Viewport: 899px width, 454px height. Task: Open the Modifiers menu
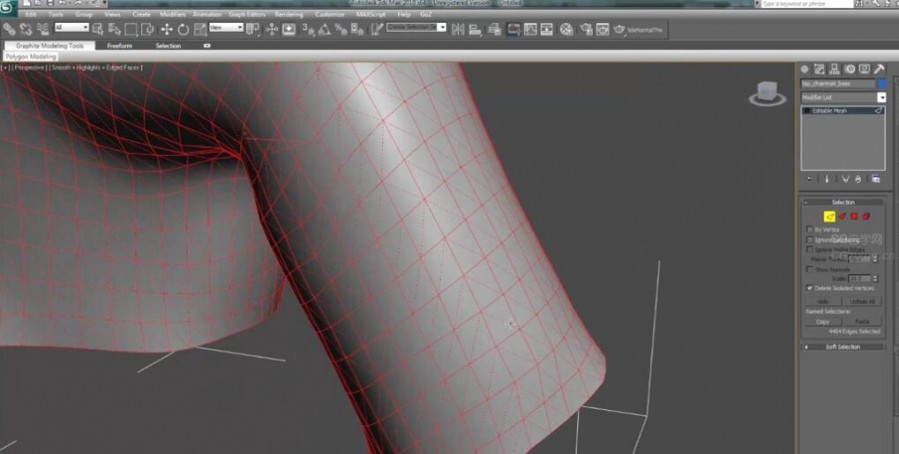pyautogui.click(x=173, y=14)
